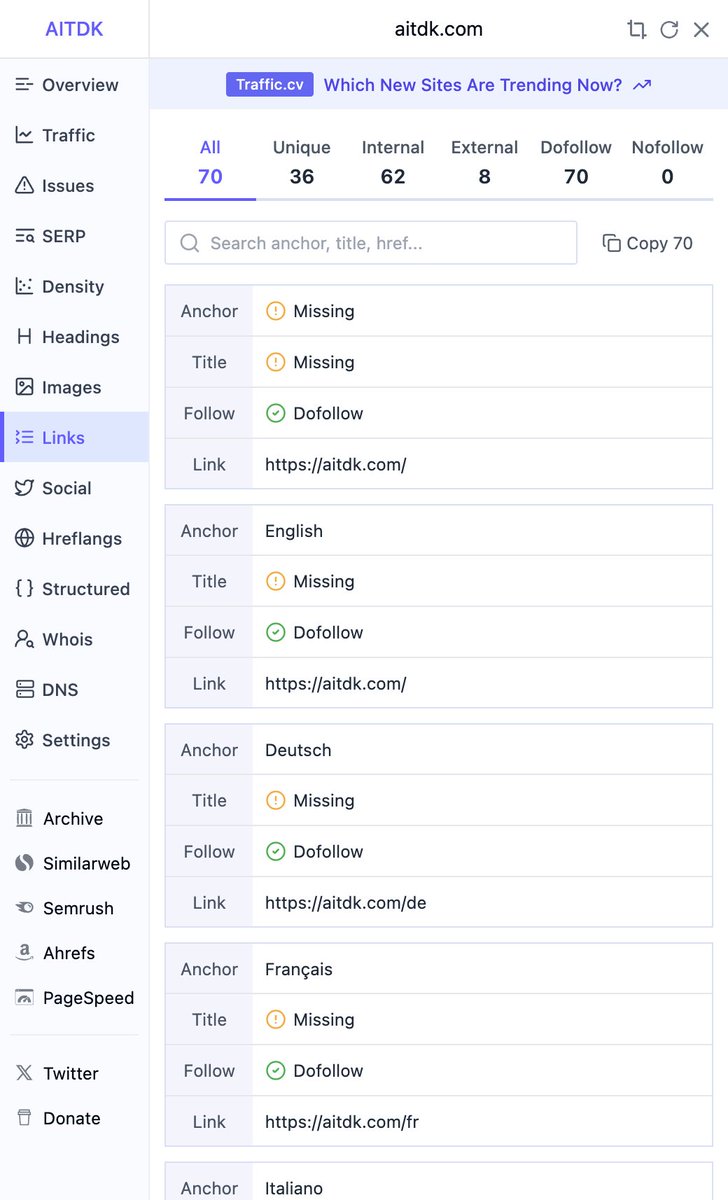Open the Density section
Image resolution: width=728 pixels, height=1200 pixels.
tap(74, 286)
